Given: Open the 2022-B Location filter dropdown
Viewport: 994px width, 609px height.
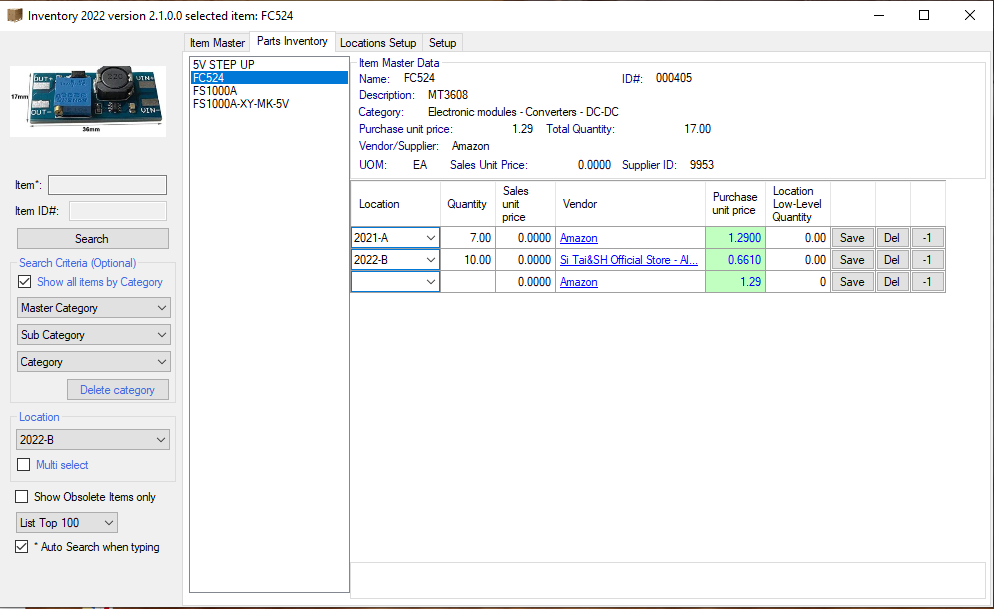Looking at the screenshot, I should [x=94, y=440].
